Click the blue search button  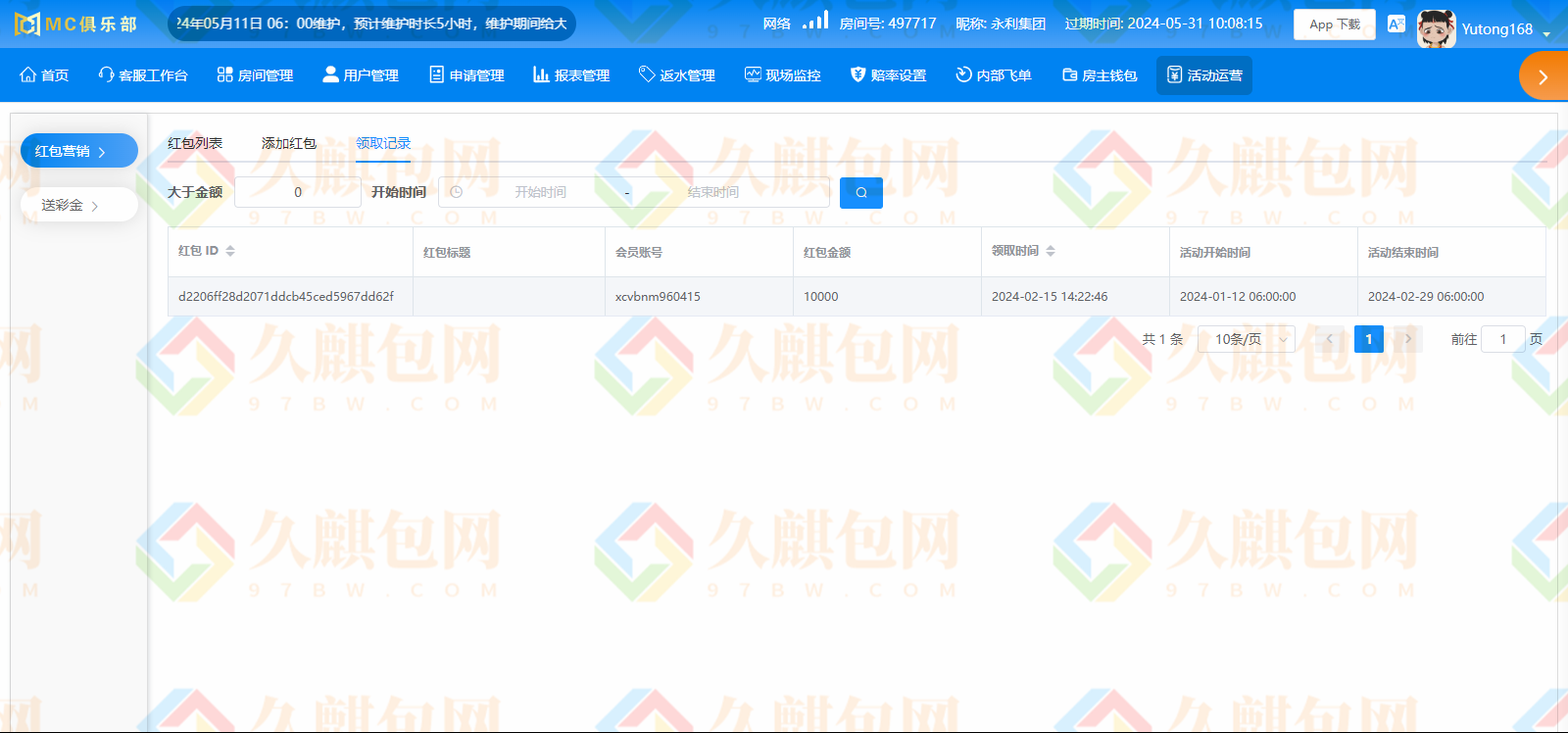pyautogui.click(x=861, y=193)
